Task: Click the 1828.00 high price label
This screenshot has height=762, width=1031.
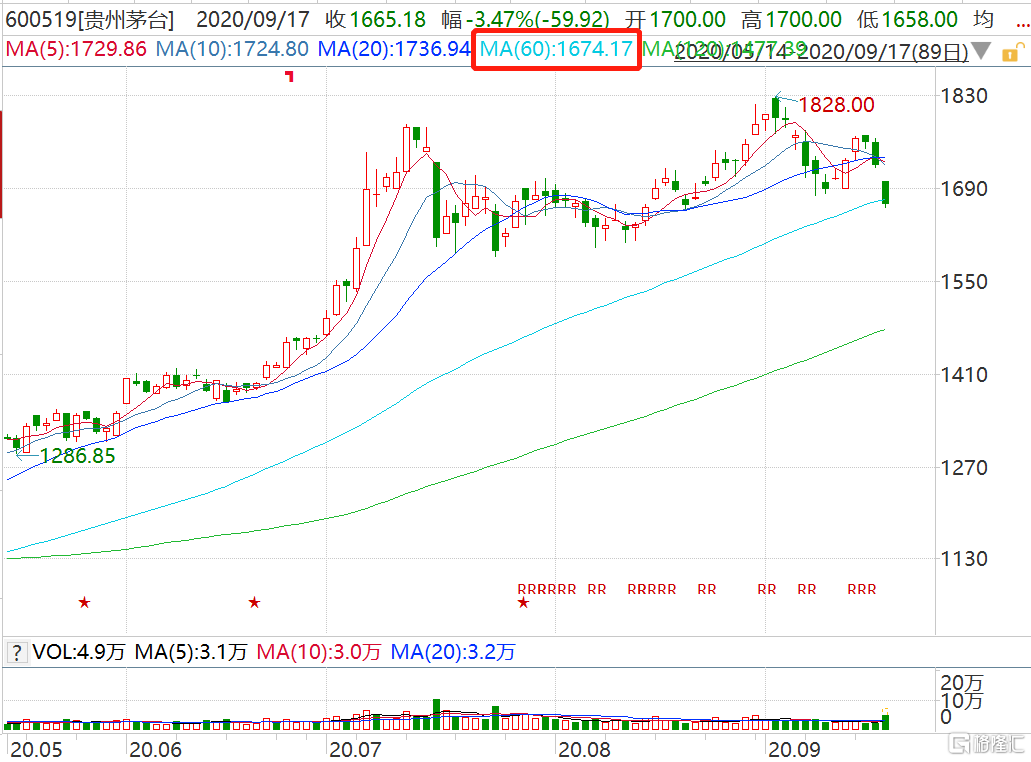Action: [836, 105]
